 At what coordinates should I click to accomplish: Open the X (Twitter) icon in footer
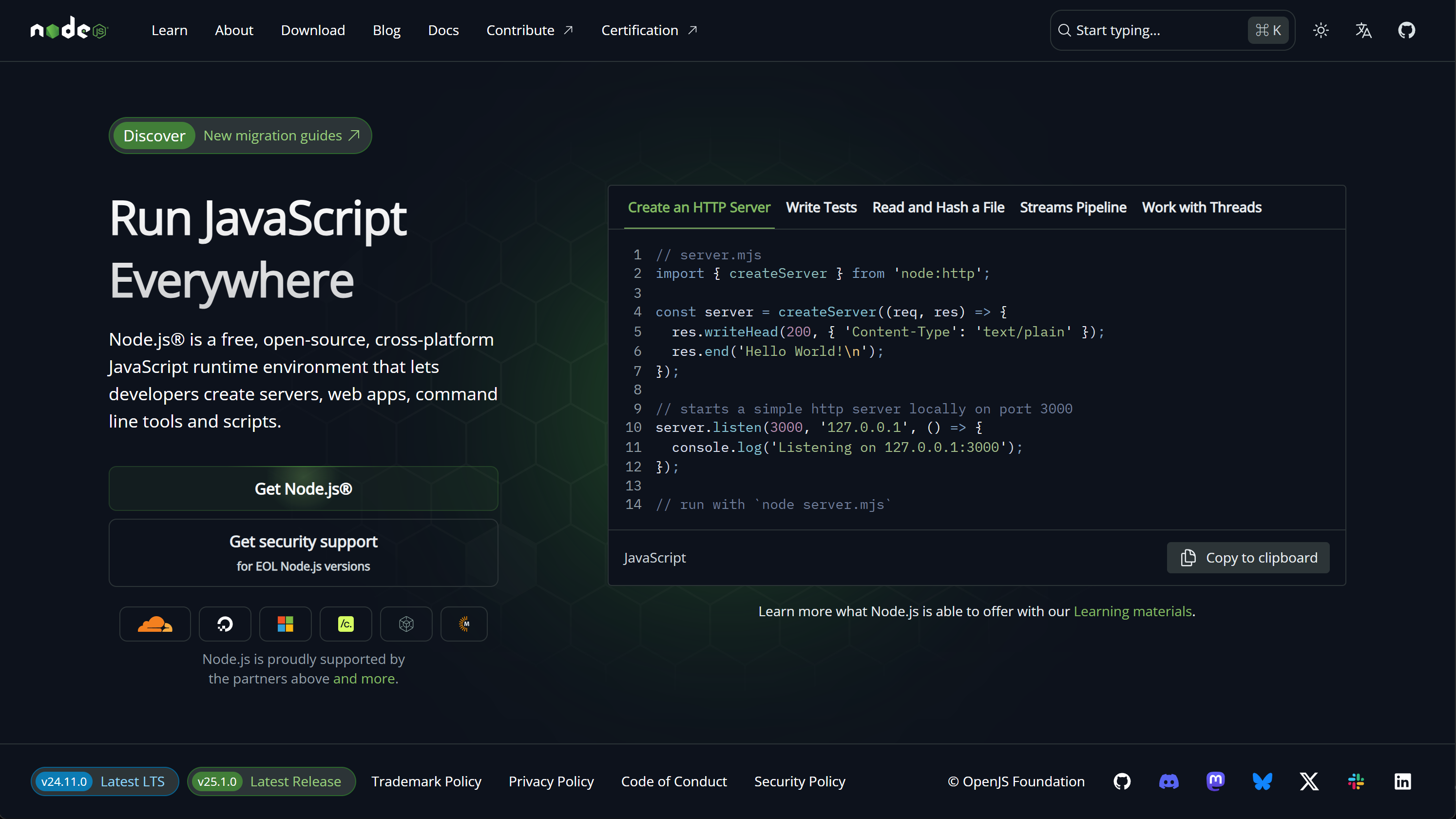(x=1309, y=781)
